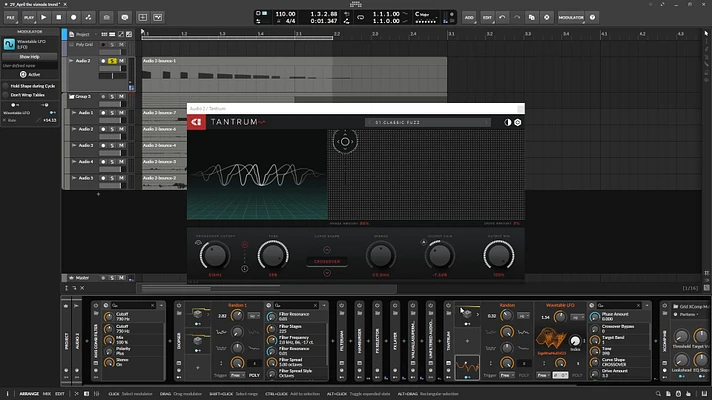Toggle power of FX Selector device
Viewport: 712px width, 400px height.
tap(377, 306)
